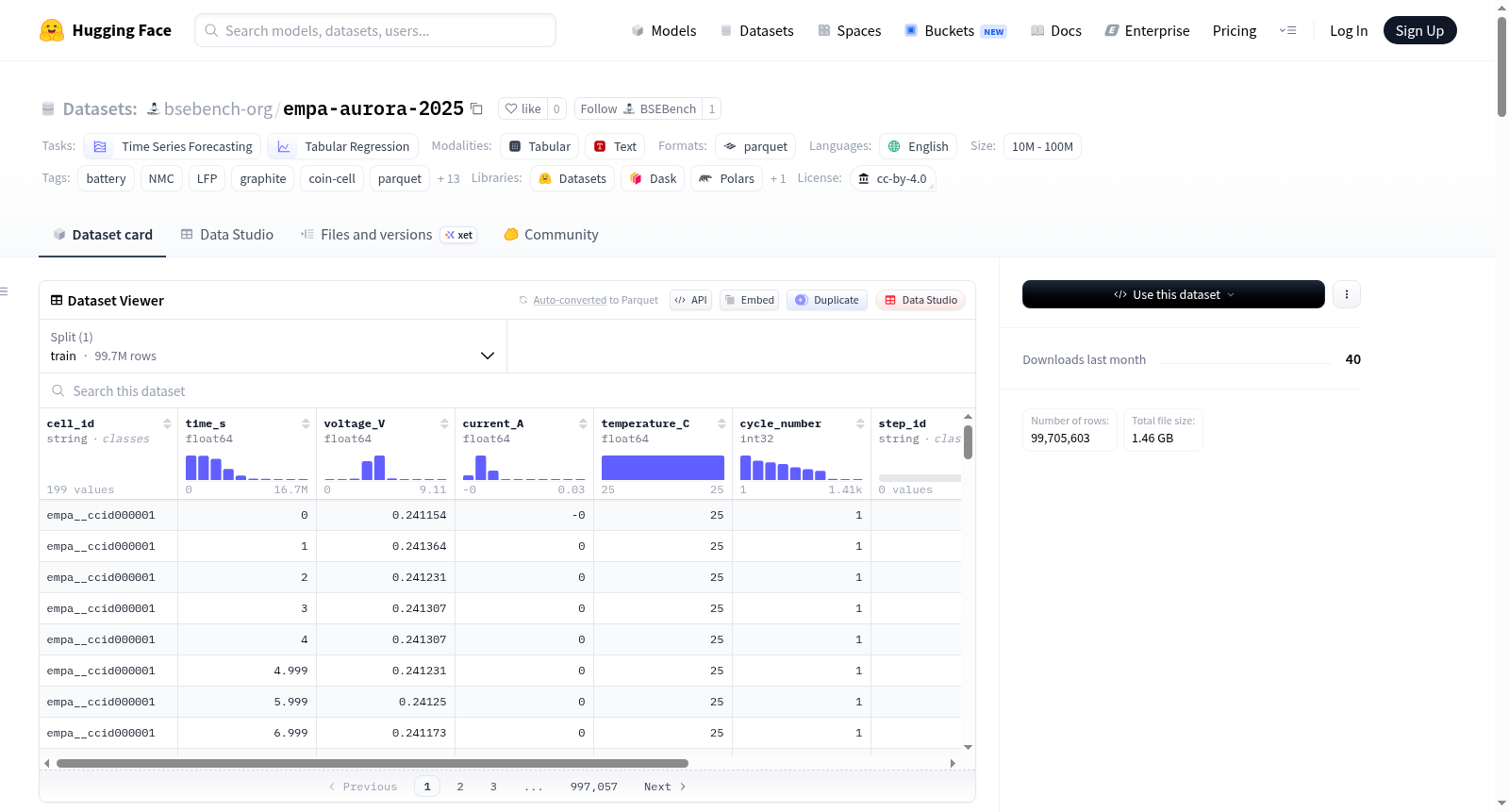1509x812 pixels.
Task: Like this dataset
Action: point(522,108)
